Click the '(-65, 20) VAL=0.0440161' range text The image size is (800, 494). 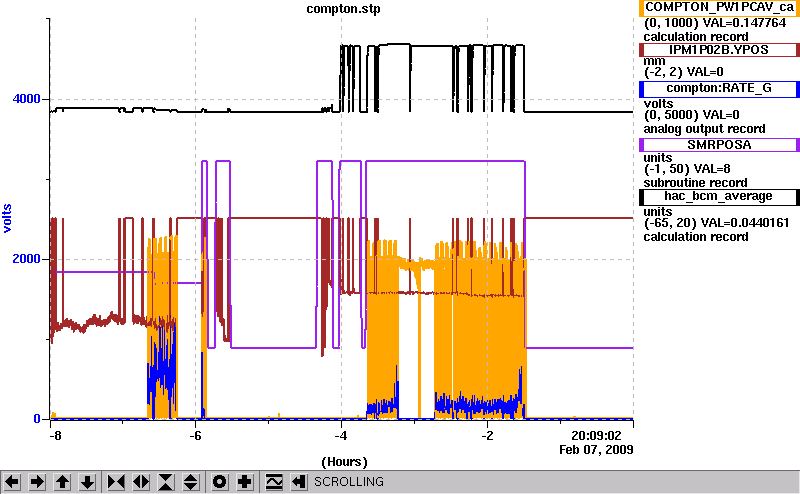[716, 223]
